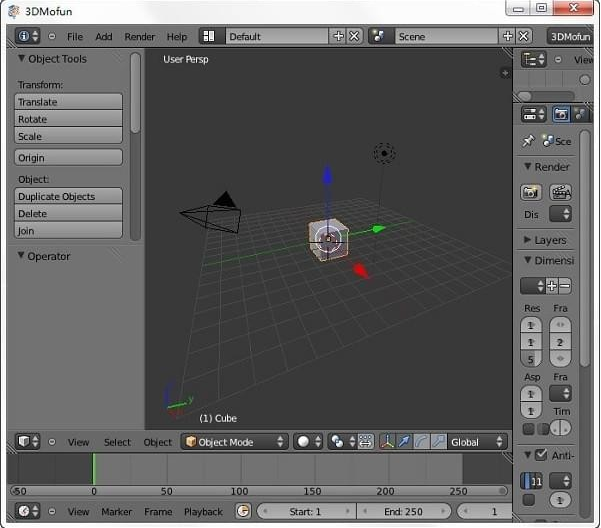Render a still image with camera icon button
The image size is (601, 528).
point(531,192)
